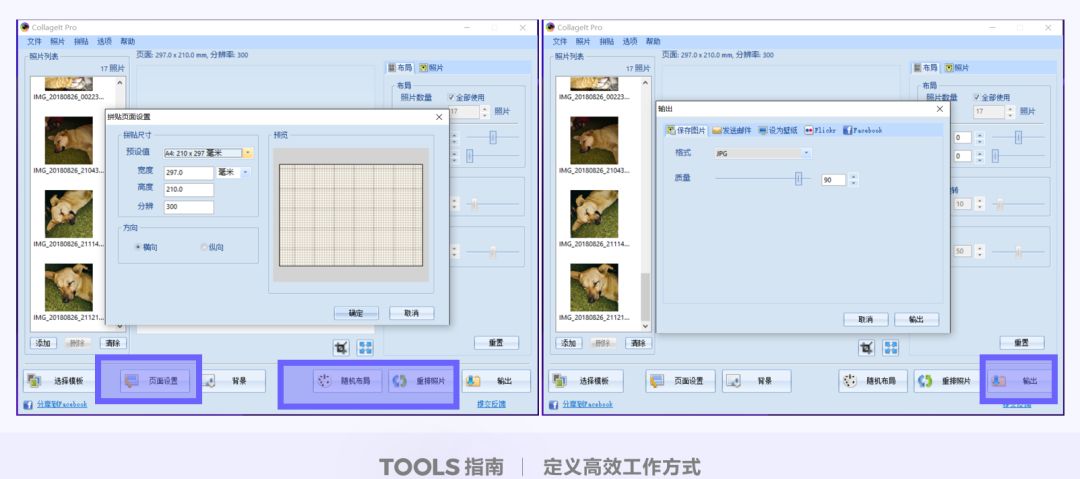
Task: Click stepper arrows beside value 50 behind 输出 dialog
Action: pos(980,251)
